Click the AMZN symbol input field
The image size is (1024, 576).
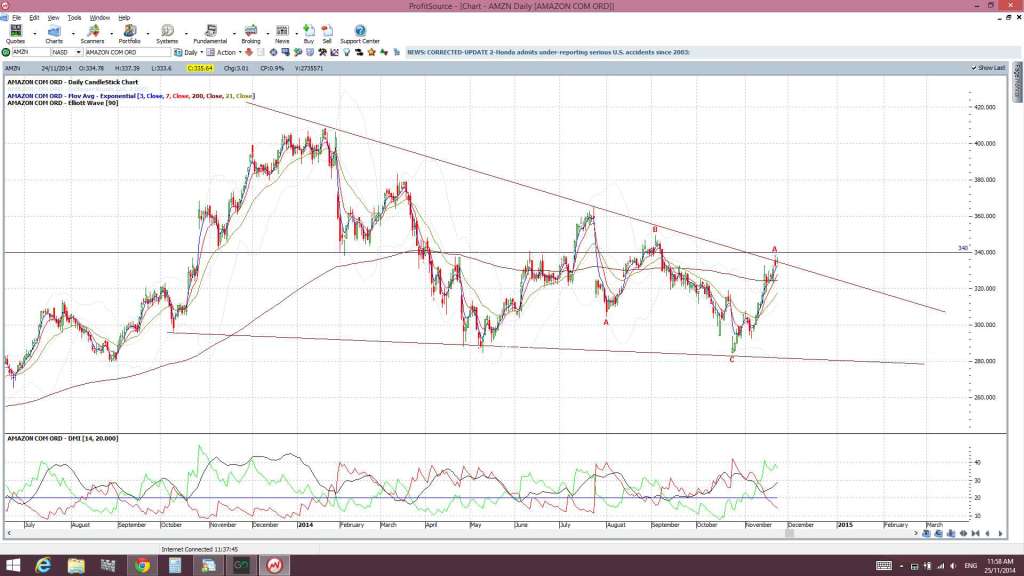tap(31, 52)
